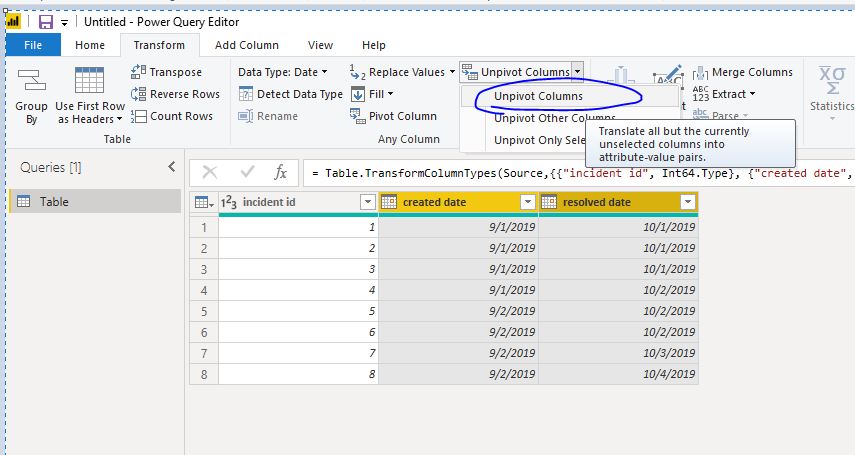This screenshot has height=455, width=855.
Task: Click the Transpose button
Action: click(x=166, y=72)
